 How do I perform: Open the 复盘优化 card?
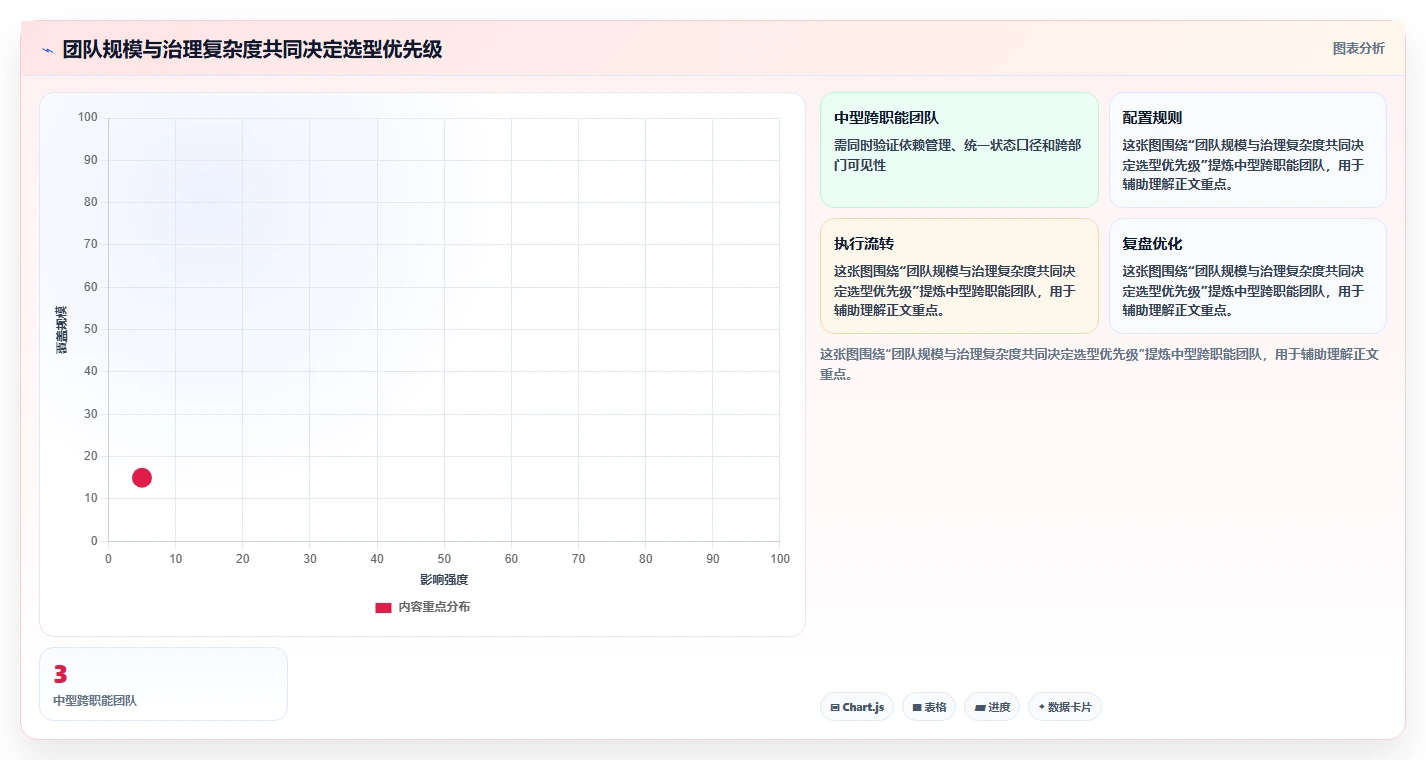point(1248,276)
